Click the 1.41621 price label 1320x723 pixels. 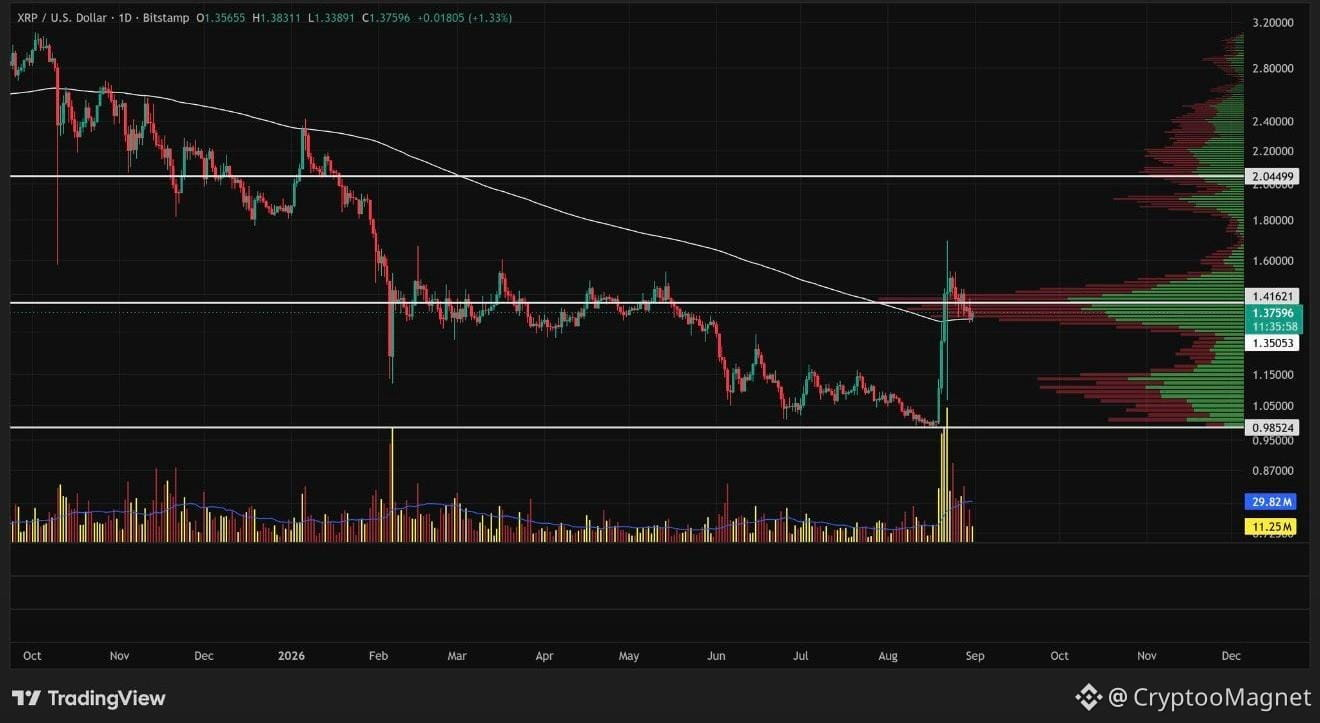[x=1274, y=296]
